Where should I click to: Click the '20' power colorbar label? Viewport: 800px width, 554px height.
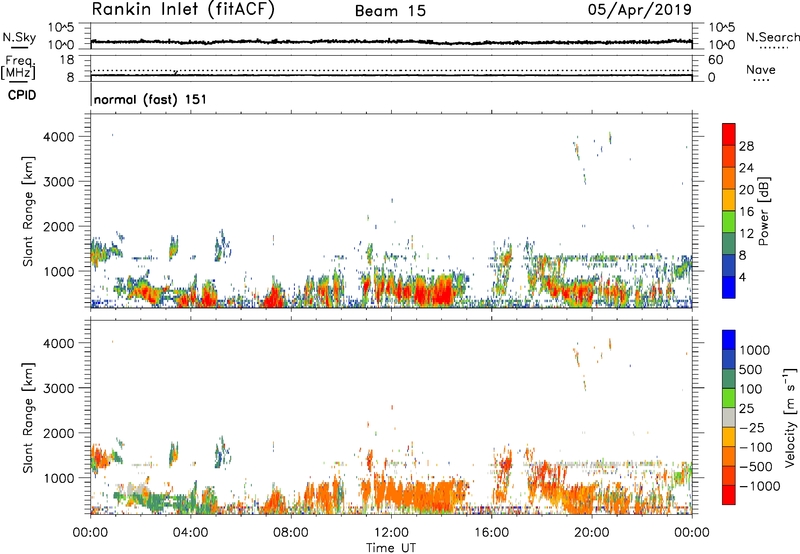point(746,190)
